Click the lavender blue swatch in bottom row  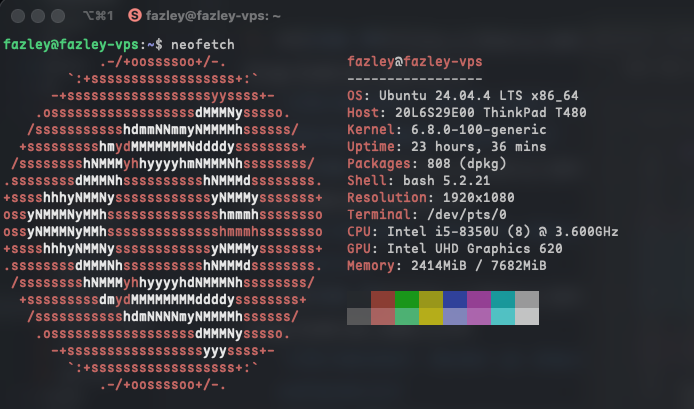pyautogui.click(x=455, y=316)
